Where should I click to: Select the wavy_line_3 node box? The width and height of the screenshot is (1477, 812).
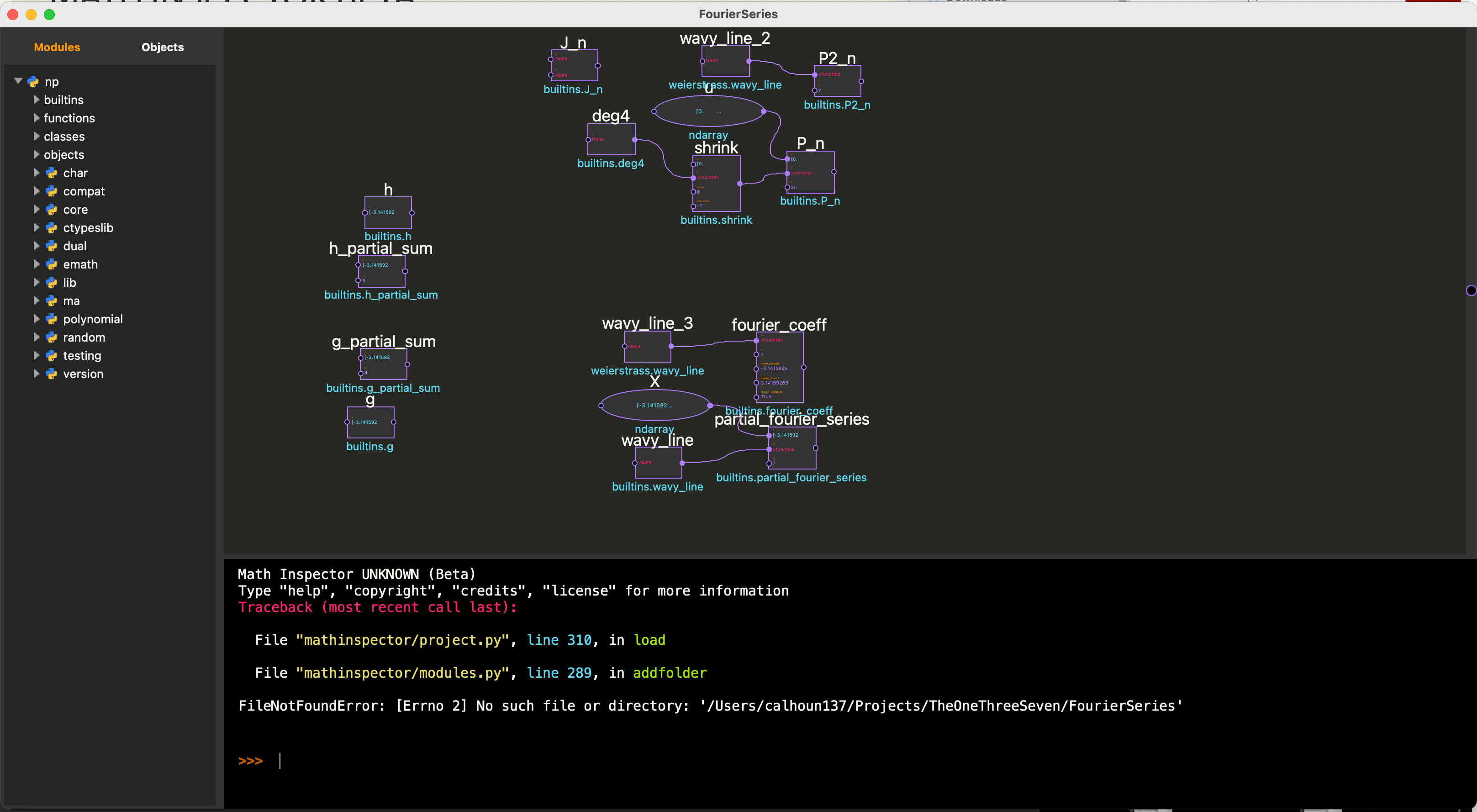[x=648, y=347]
